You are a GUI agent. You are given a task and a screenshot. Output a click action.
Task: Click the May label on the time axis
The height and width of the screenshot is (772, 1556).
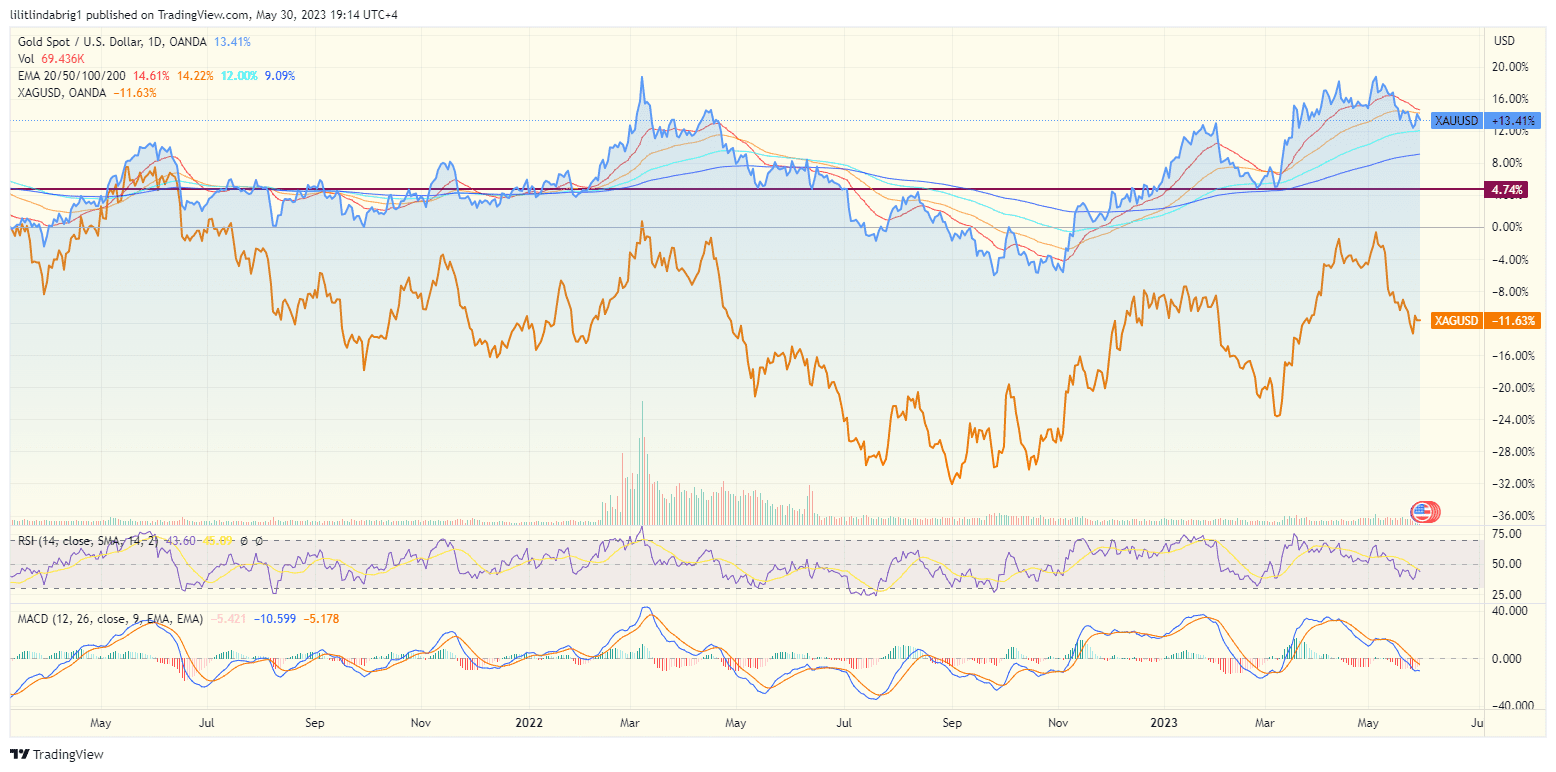point(100,722)
